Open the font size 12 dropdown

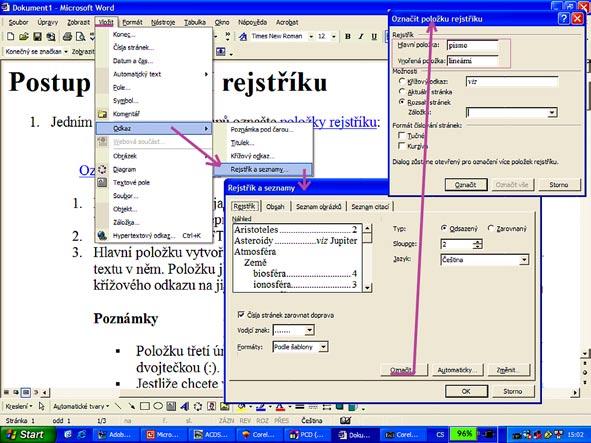334,37
